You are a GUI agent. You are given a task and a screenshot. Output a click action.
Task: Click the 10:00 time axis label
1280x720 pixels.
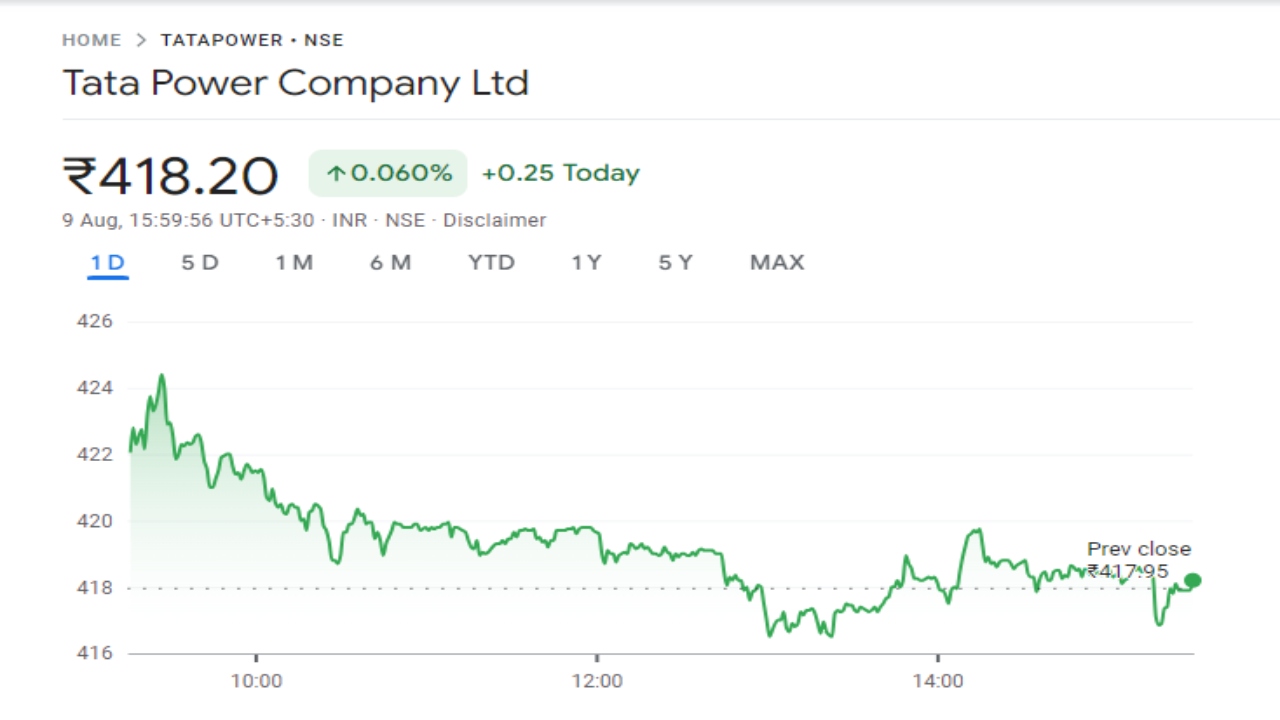coord(256,682)
